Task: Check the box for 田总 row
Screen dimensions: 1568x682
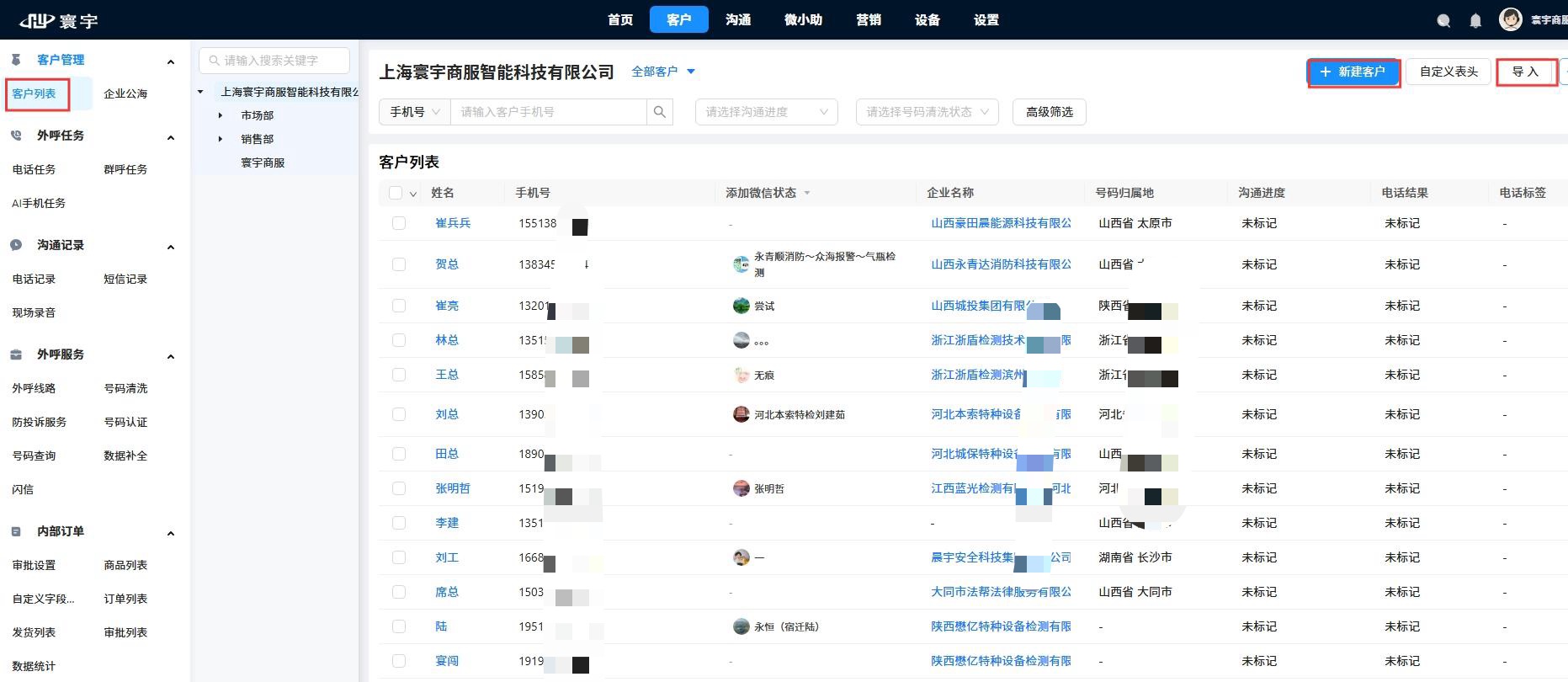Action: 399,454
